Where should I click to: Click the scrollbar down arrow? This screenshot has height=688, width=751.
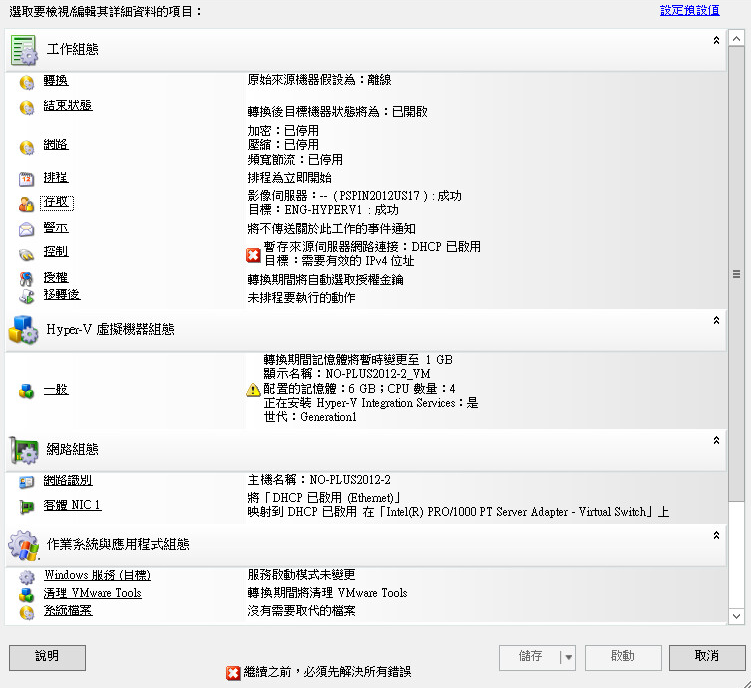(x=736, y=617)
